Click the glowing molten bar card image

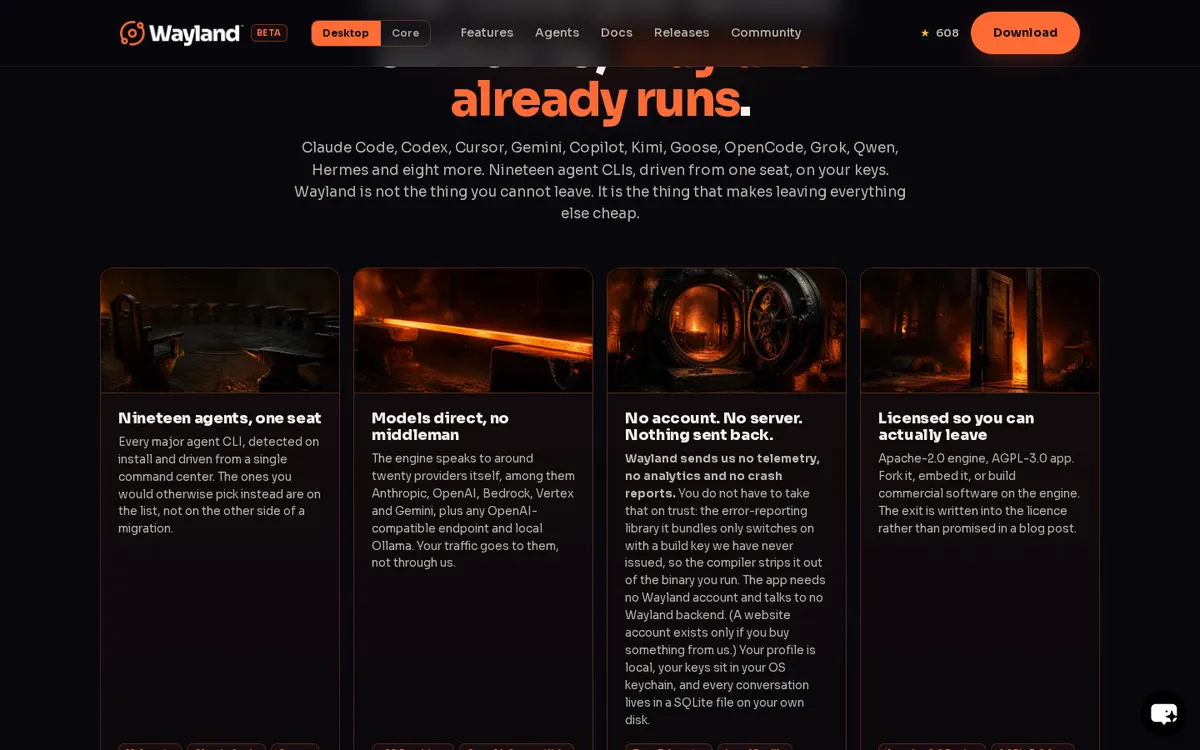tap(473, 330)
